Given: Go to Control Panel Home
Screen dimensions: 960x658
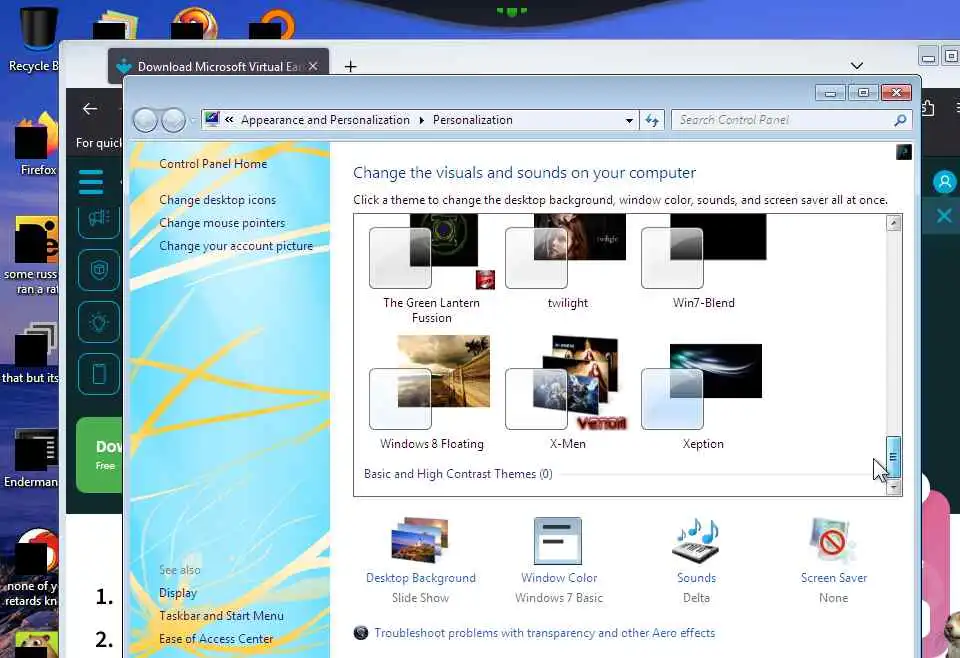Looking at the screenshot, I should [213, 164].
